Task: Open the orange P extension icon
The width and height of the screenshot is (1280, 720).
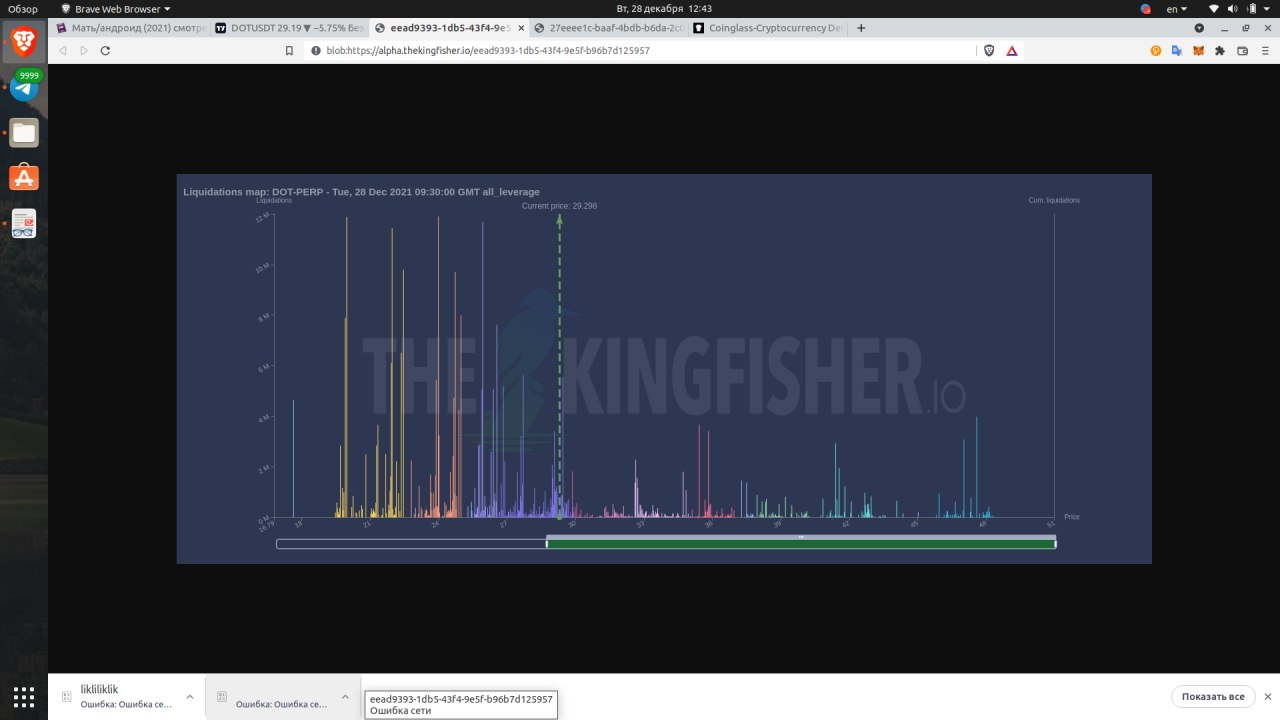Action: click(x=1155, y=50)
